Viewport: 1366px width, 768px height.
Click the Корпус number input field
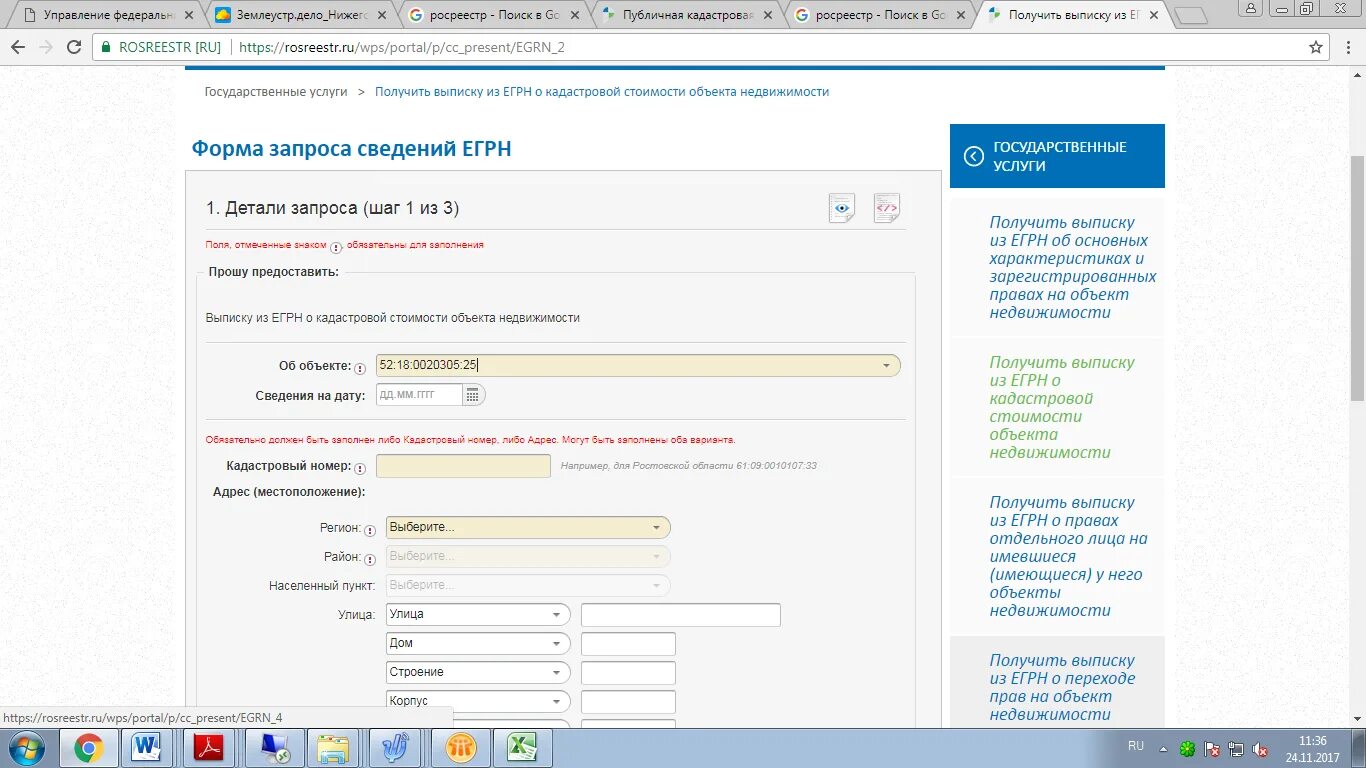[x=628, y=702]
